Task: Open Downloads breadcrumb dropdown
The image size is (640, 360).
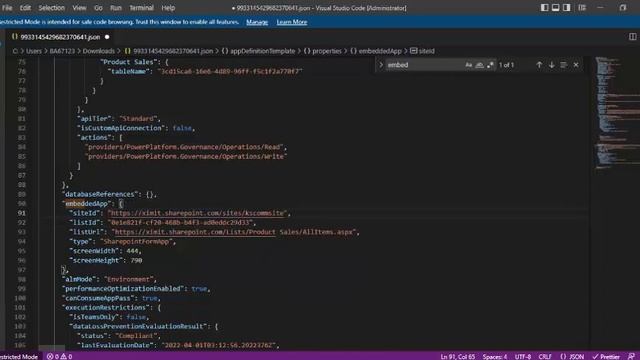Action: pos(99,51)
